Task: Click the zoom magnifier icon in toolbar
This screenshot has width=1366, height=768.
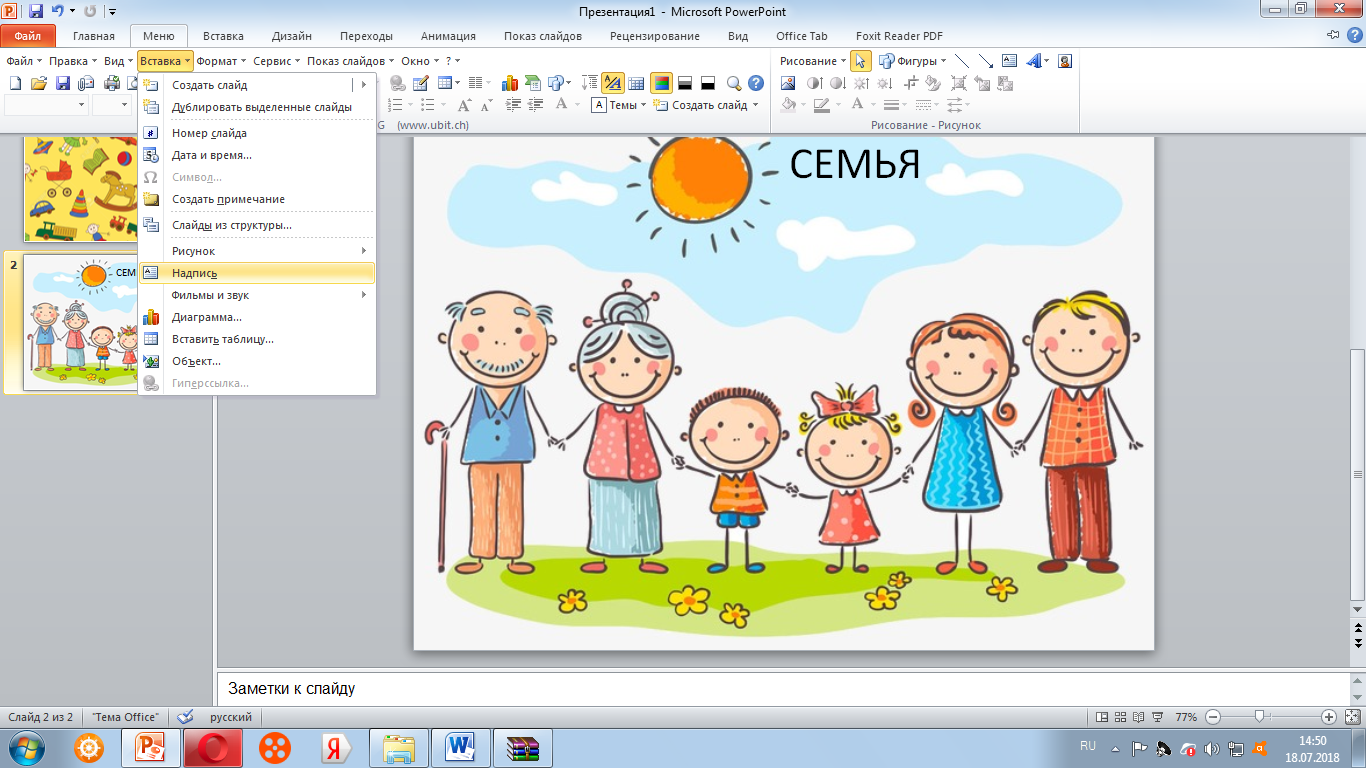Action: pyautogui.click(x=734, y=83)
